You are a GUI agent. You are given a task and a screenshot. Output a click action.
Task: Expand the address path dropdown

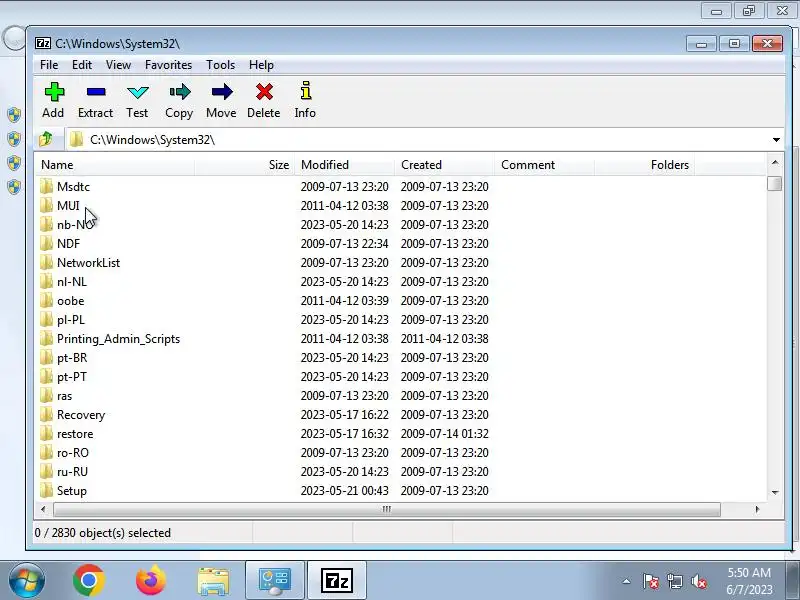(776, 139)
